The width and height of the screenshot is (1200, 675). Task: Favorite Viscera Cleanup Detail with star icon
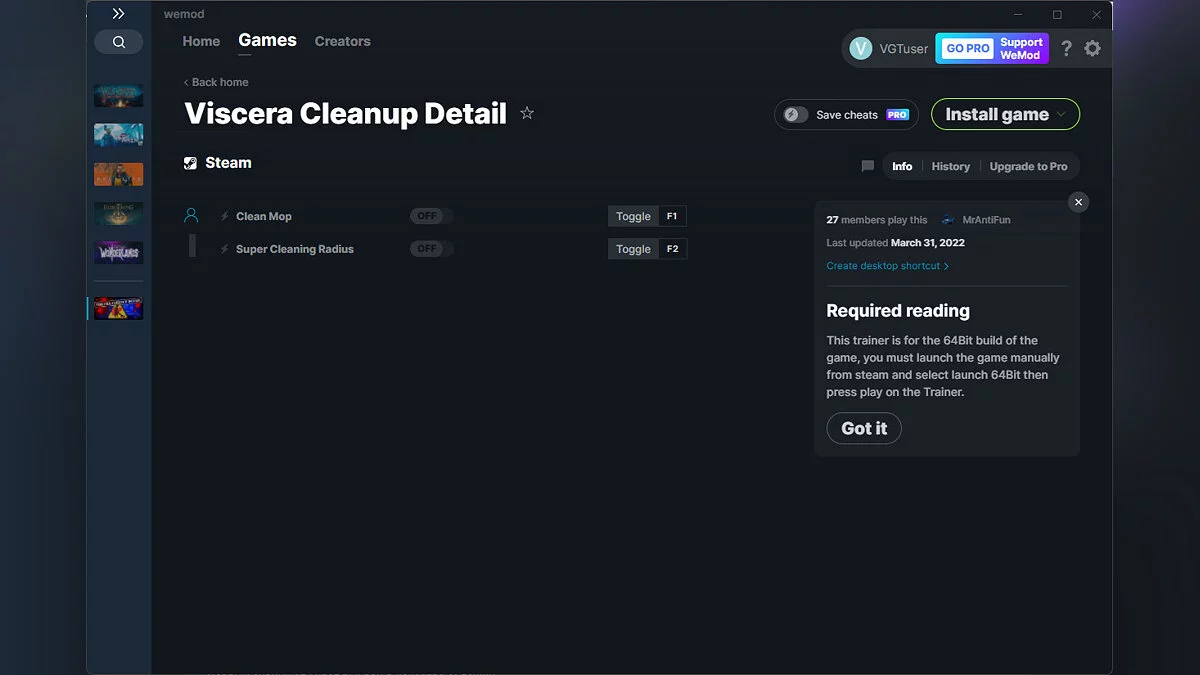click(527, 114)
